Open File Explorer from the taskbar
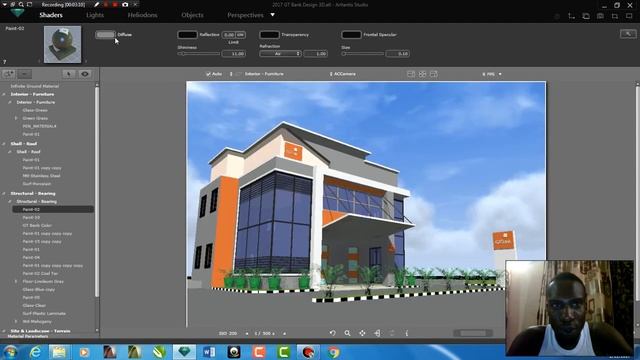Viewport: 640px width, 360px height. coord(60,352)
